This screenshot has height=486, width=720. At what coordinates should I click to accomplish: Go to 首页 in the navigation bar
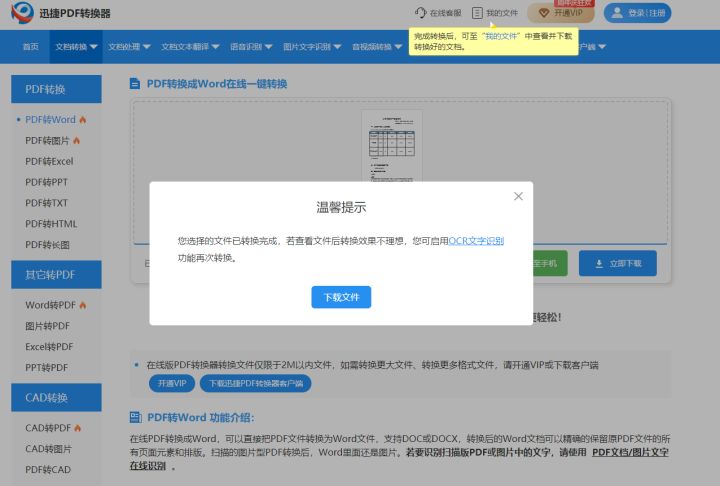coord(31,47)
